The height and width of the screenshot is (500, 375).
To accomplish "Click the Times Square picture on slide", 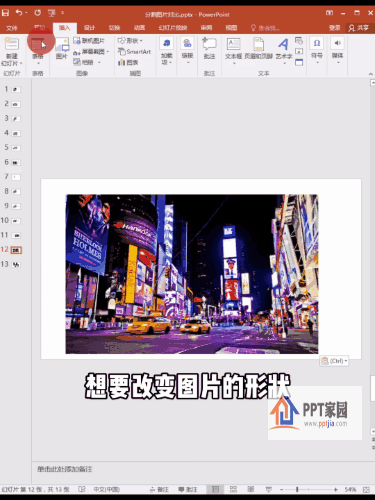I will point(192,274).
